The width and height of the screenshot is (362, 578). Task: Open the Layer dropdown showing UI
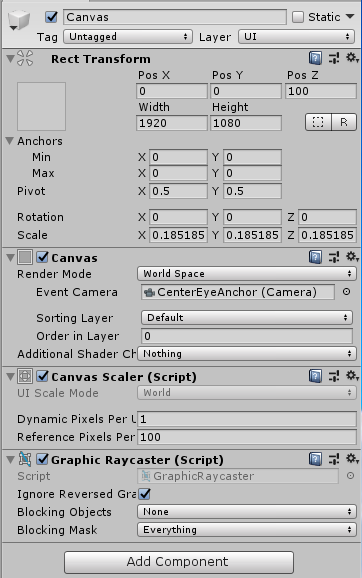(296, 37)
